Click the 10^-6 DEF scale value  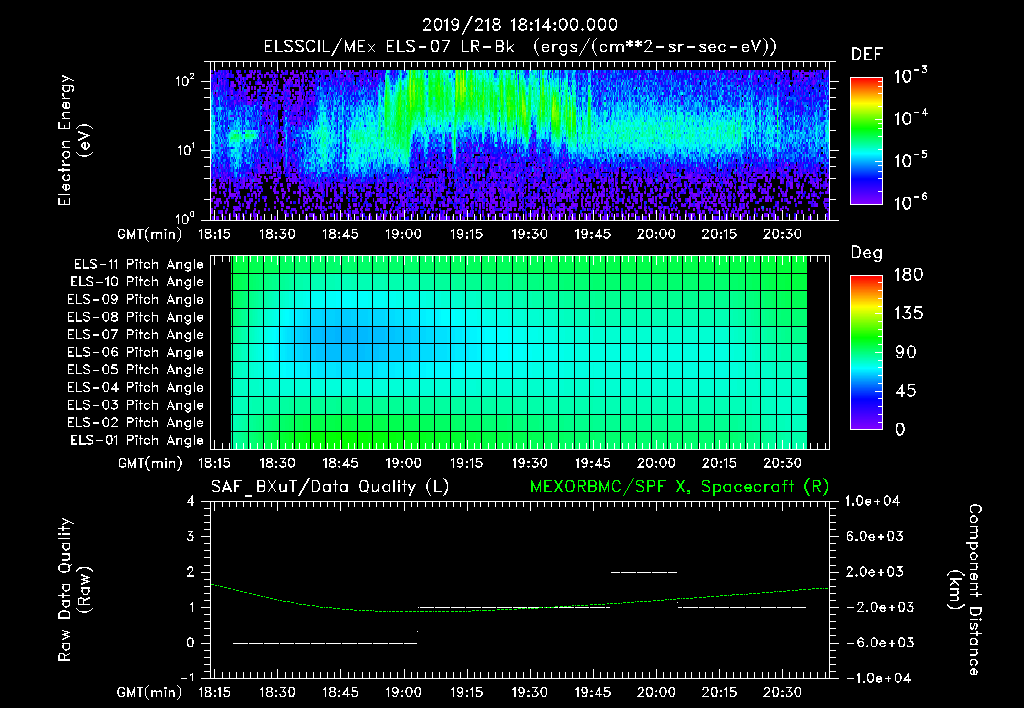(x=910, y=202)
